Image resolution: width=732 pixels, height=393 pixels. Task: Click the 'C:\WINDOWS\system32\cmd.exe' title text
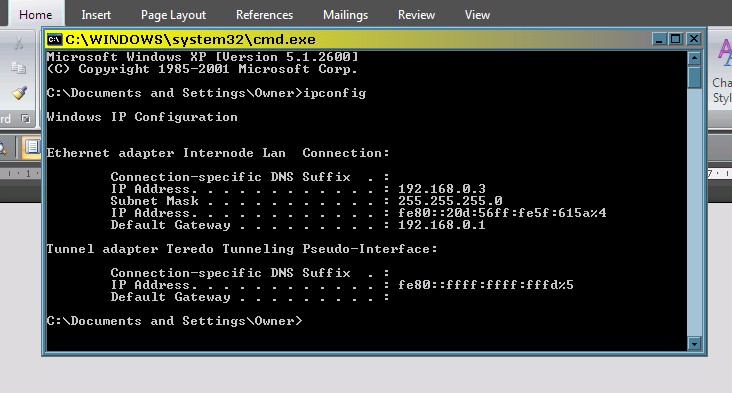(190, 39)
